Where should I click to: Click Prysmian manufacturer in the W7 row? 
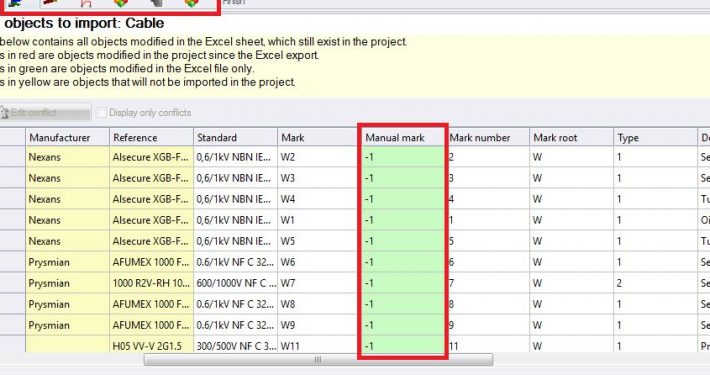pos(67,283)
